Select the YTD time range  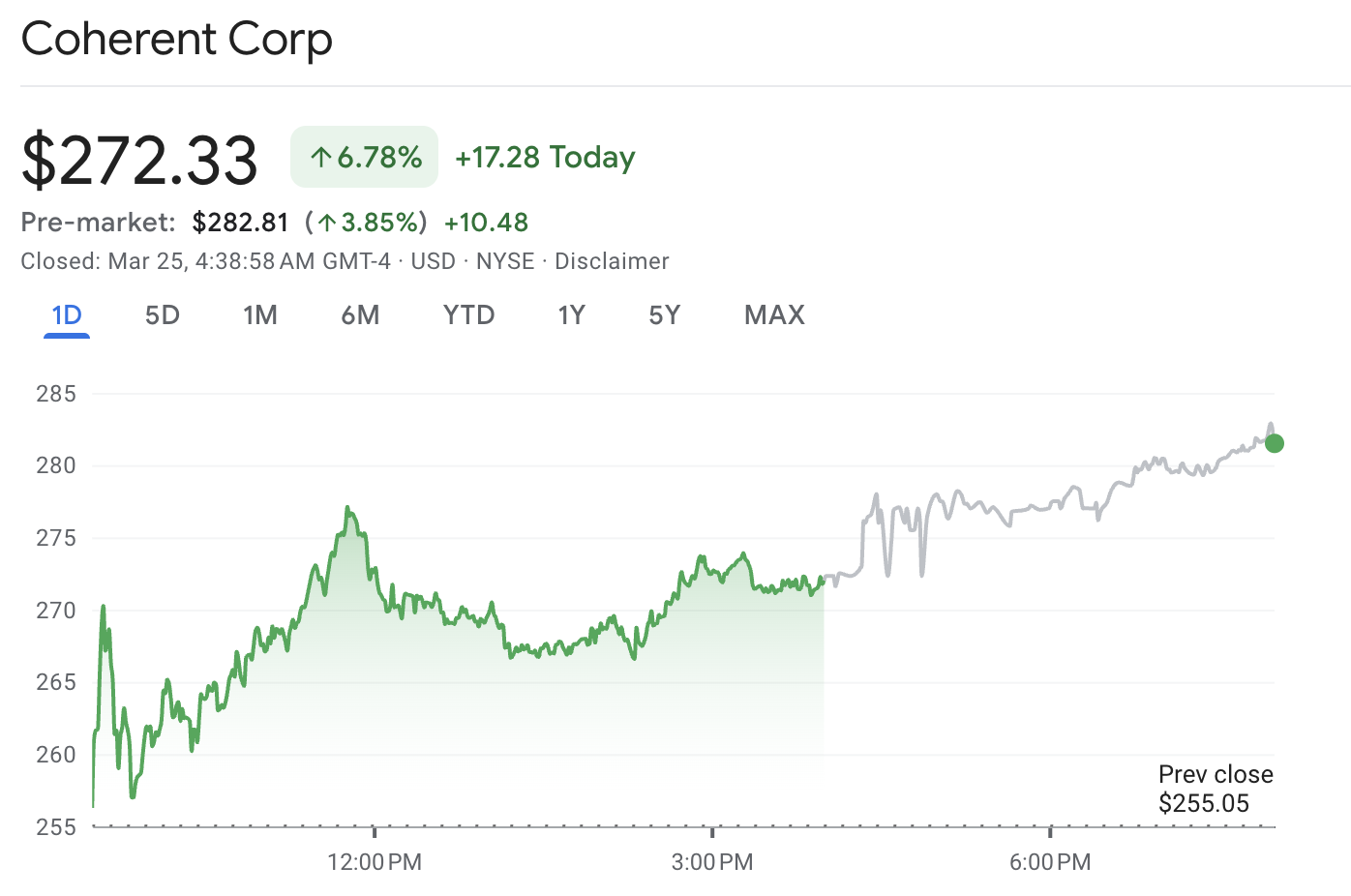click(468, 314)
